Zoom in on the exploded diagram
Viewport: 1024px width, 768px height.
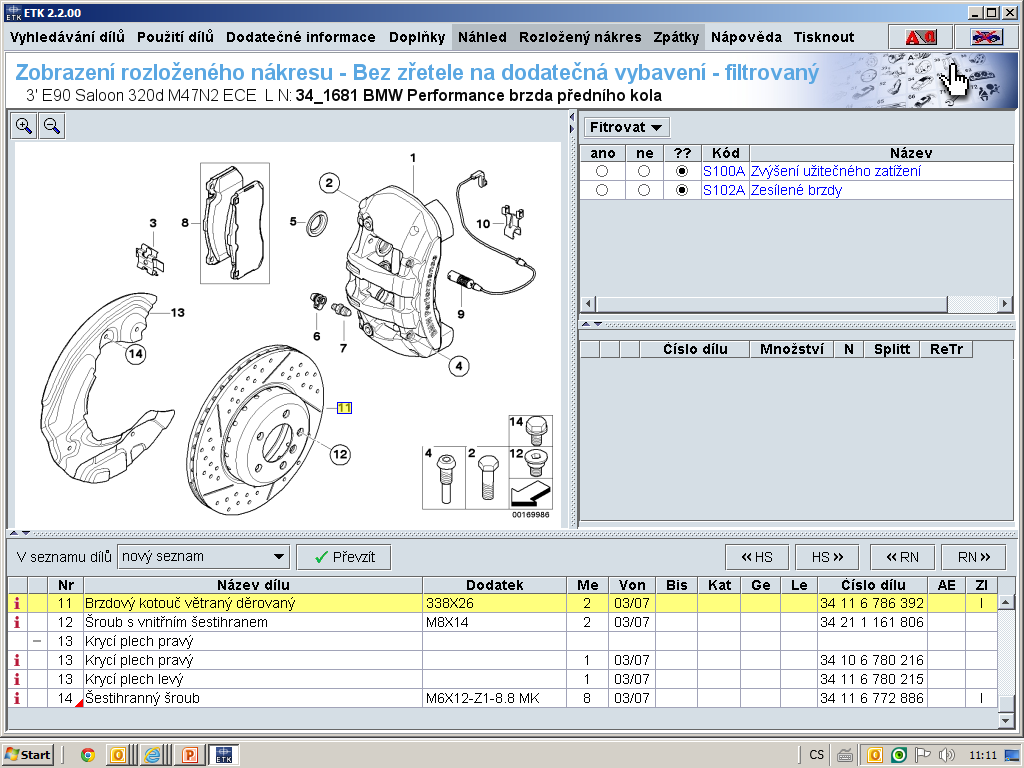point(24,126)
